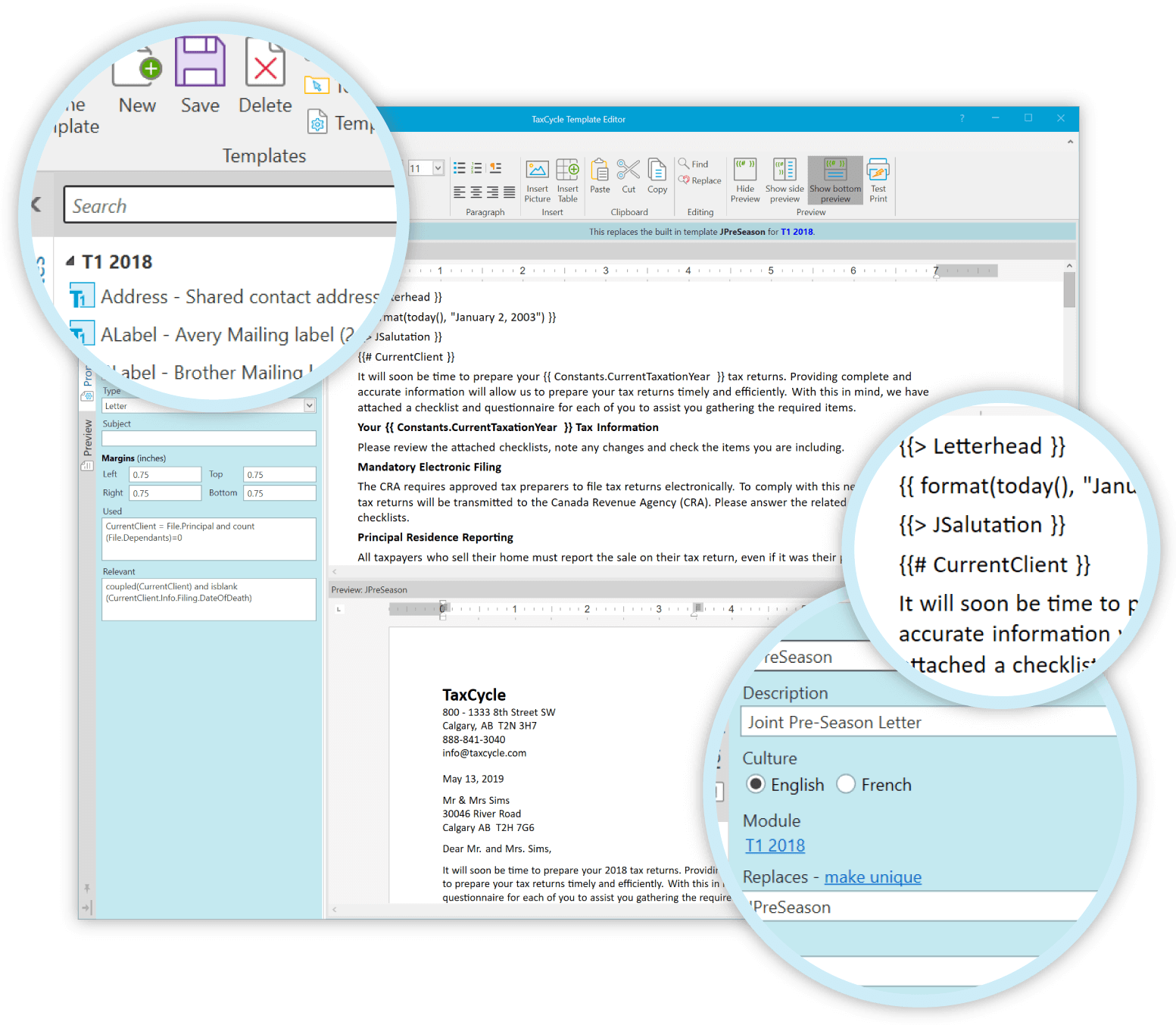Click the {{# CurrentClient }} line in the editor

(406, 357)
